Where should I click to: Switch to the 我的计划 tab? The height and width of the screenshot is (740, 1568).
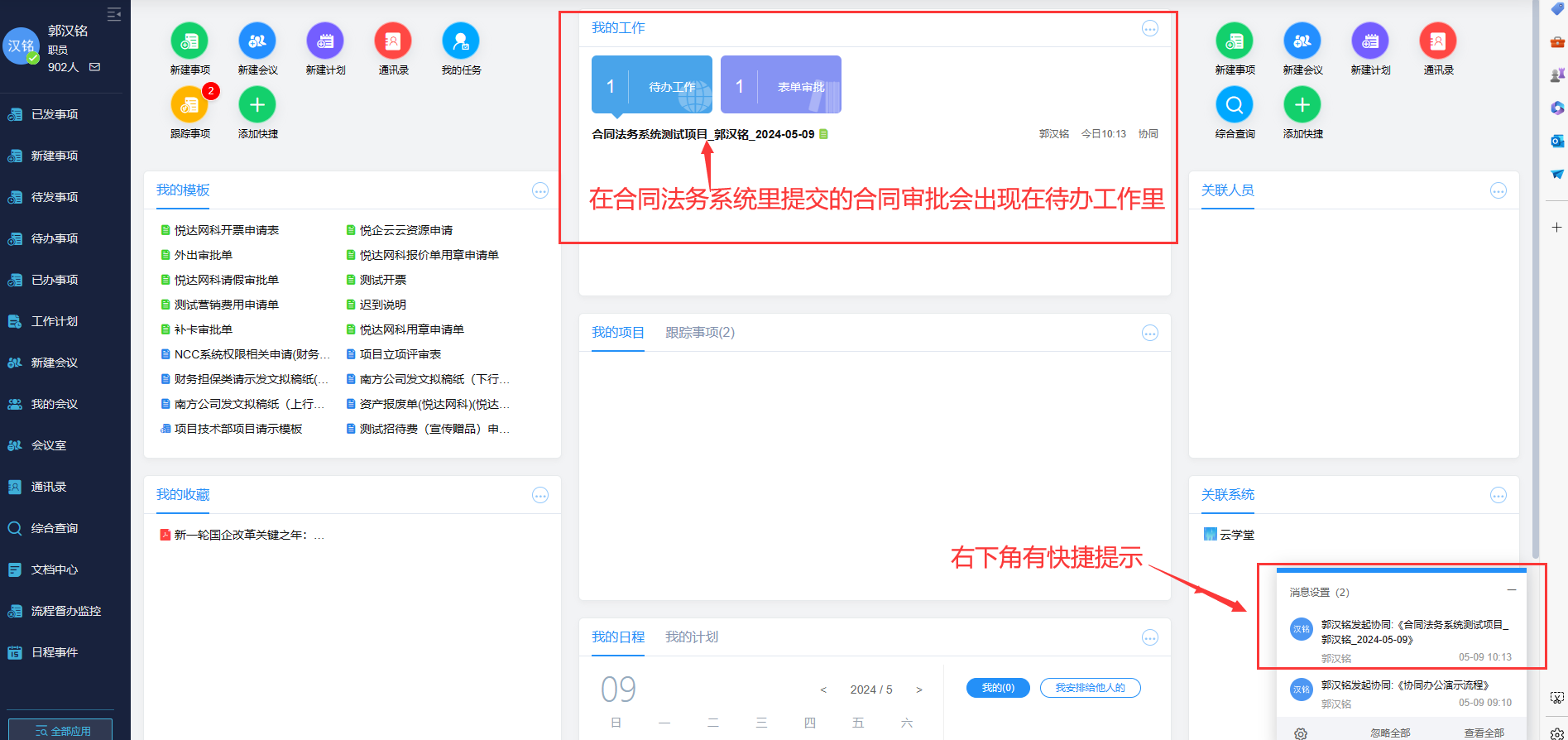click(x=692, y=637)
